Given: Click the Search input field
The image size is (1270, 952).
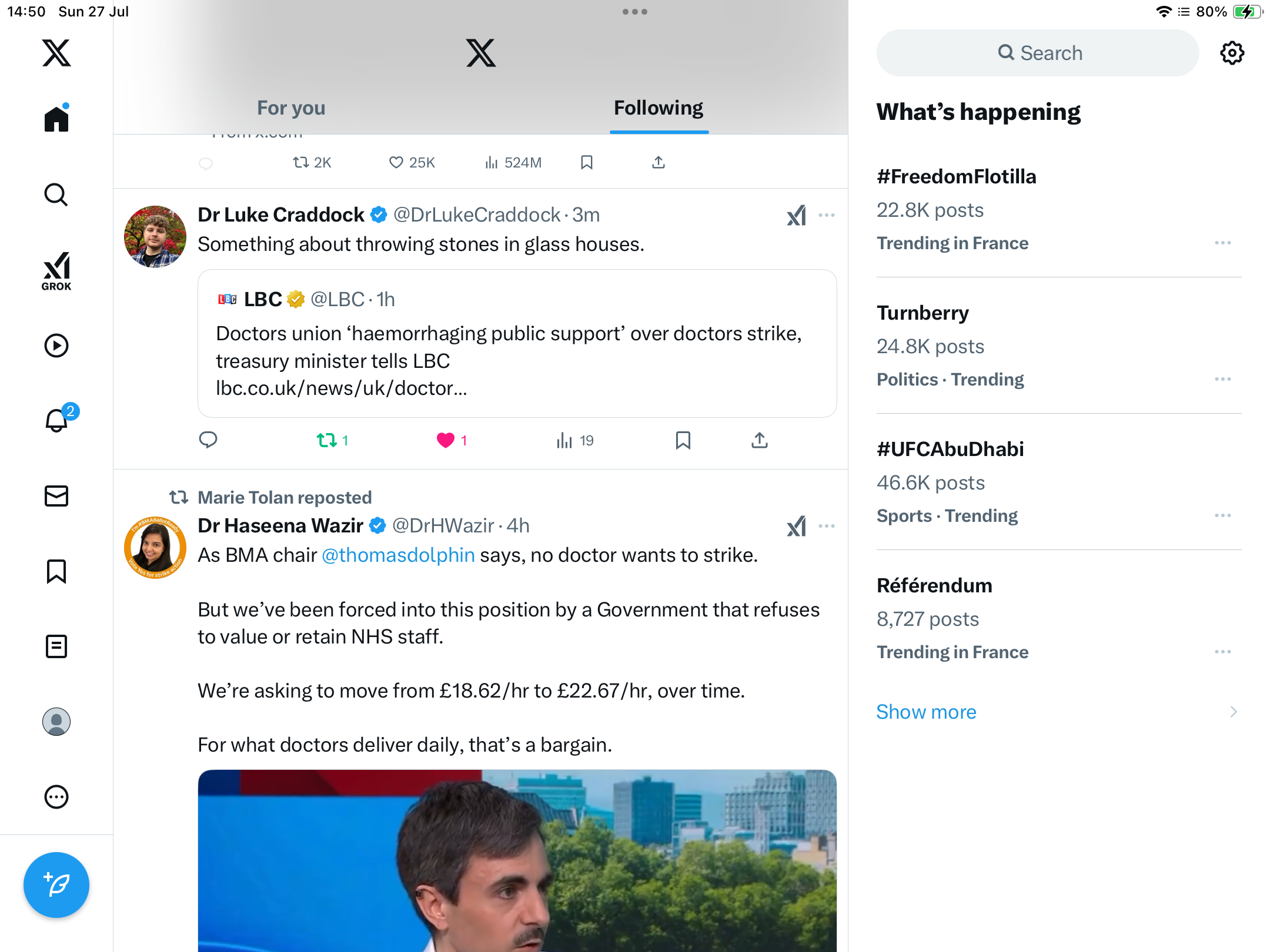Looking at the screenshot, I should click(x=1037, y=53).
